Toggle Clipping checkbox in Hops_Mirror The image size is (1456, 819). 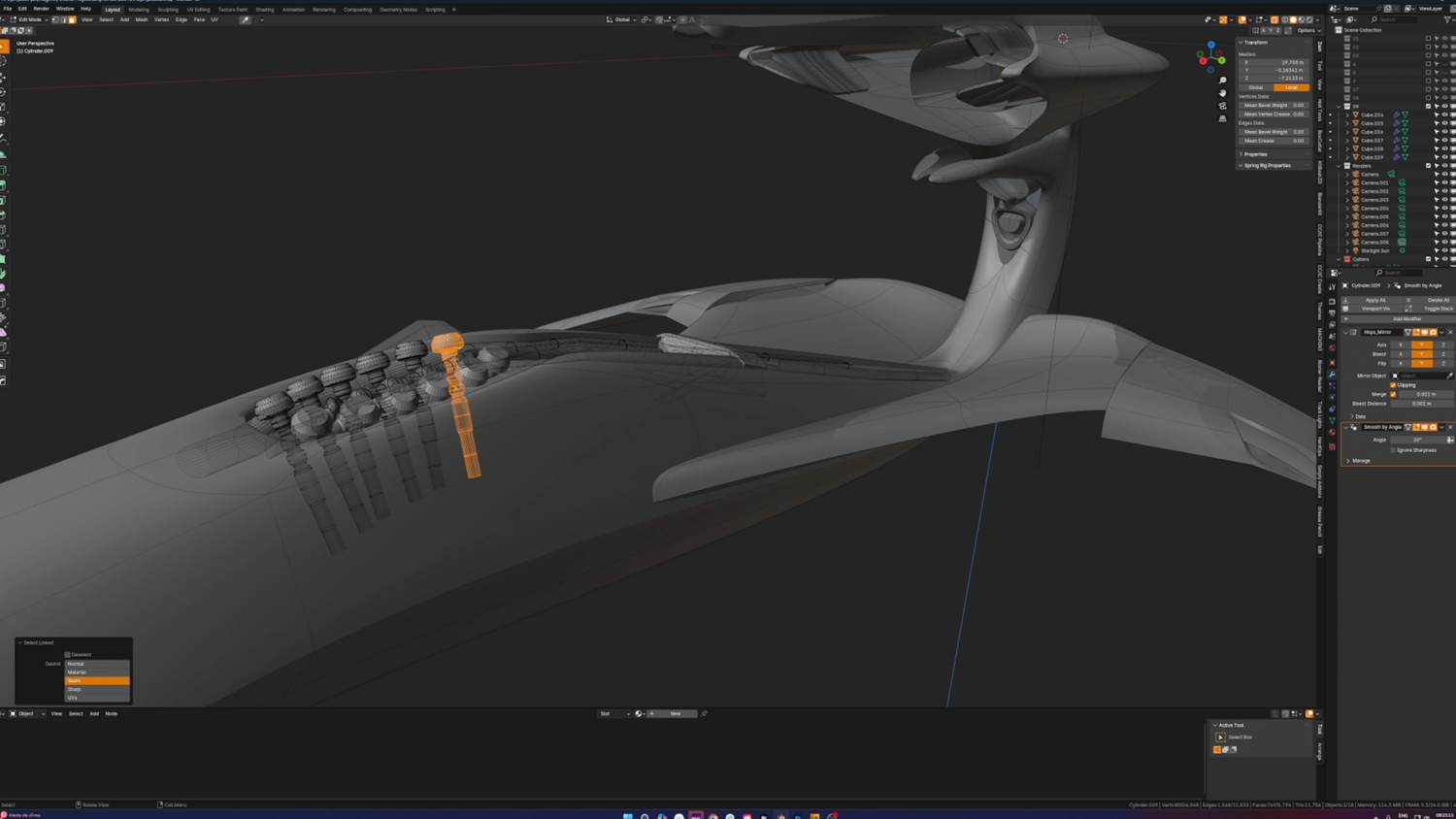[x=1394, y=385]
